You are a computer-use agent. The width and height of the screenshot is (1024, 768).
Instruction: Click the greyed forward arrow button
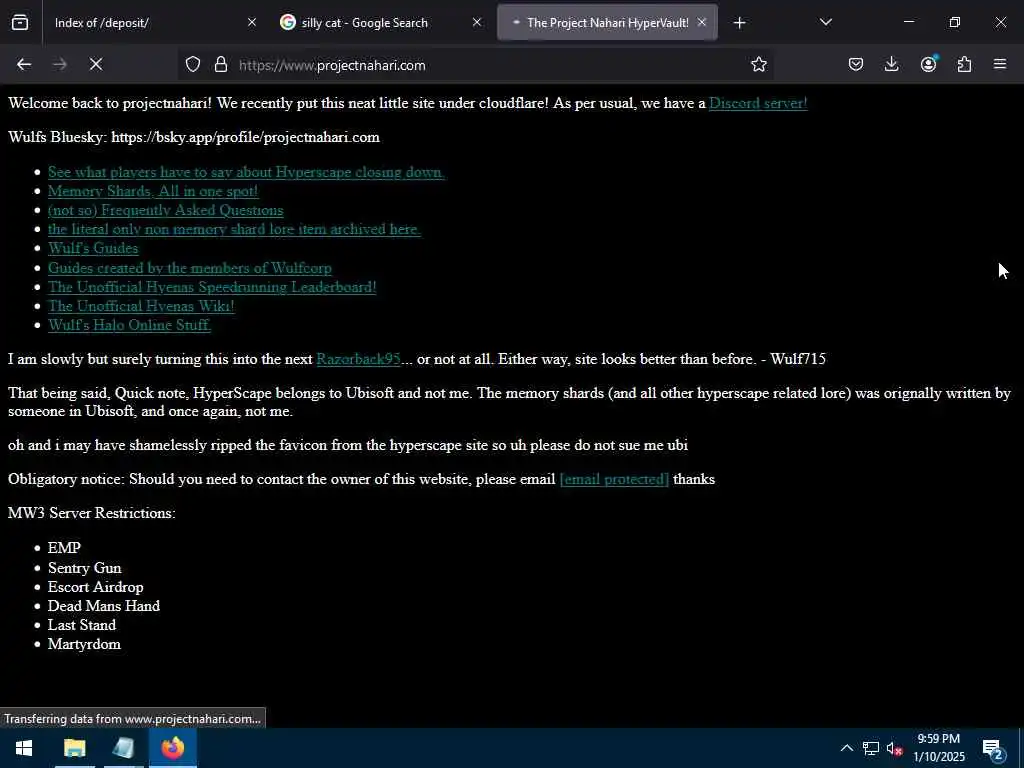click(x=60, y=64)
